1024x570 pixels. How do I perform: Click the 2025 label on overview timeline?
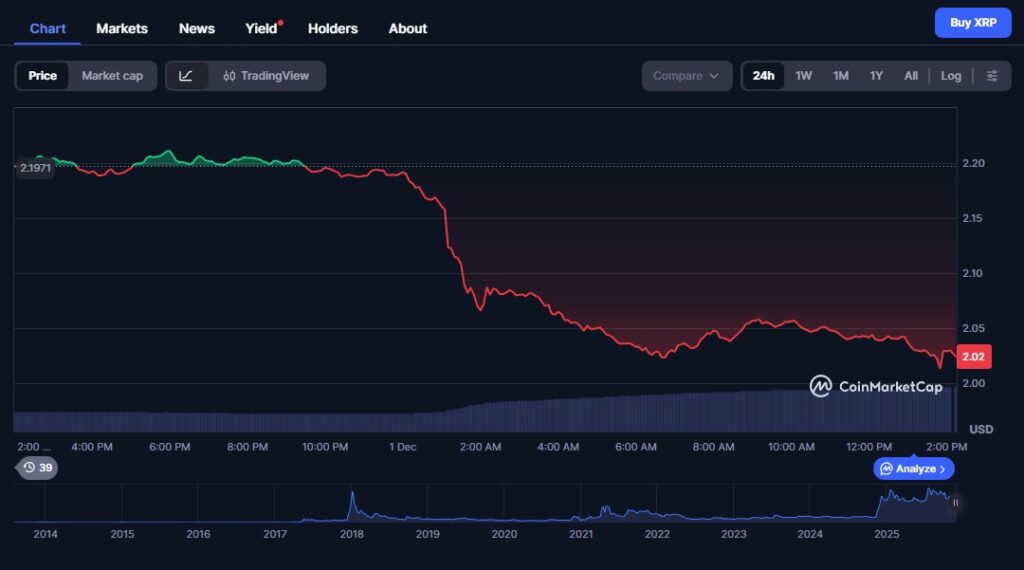tap(886, 534)
